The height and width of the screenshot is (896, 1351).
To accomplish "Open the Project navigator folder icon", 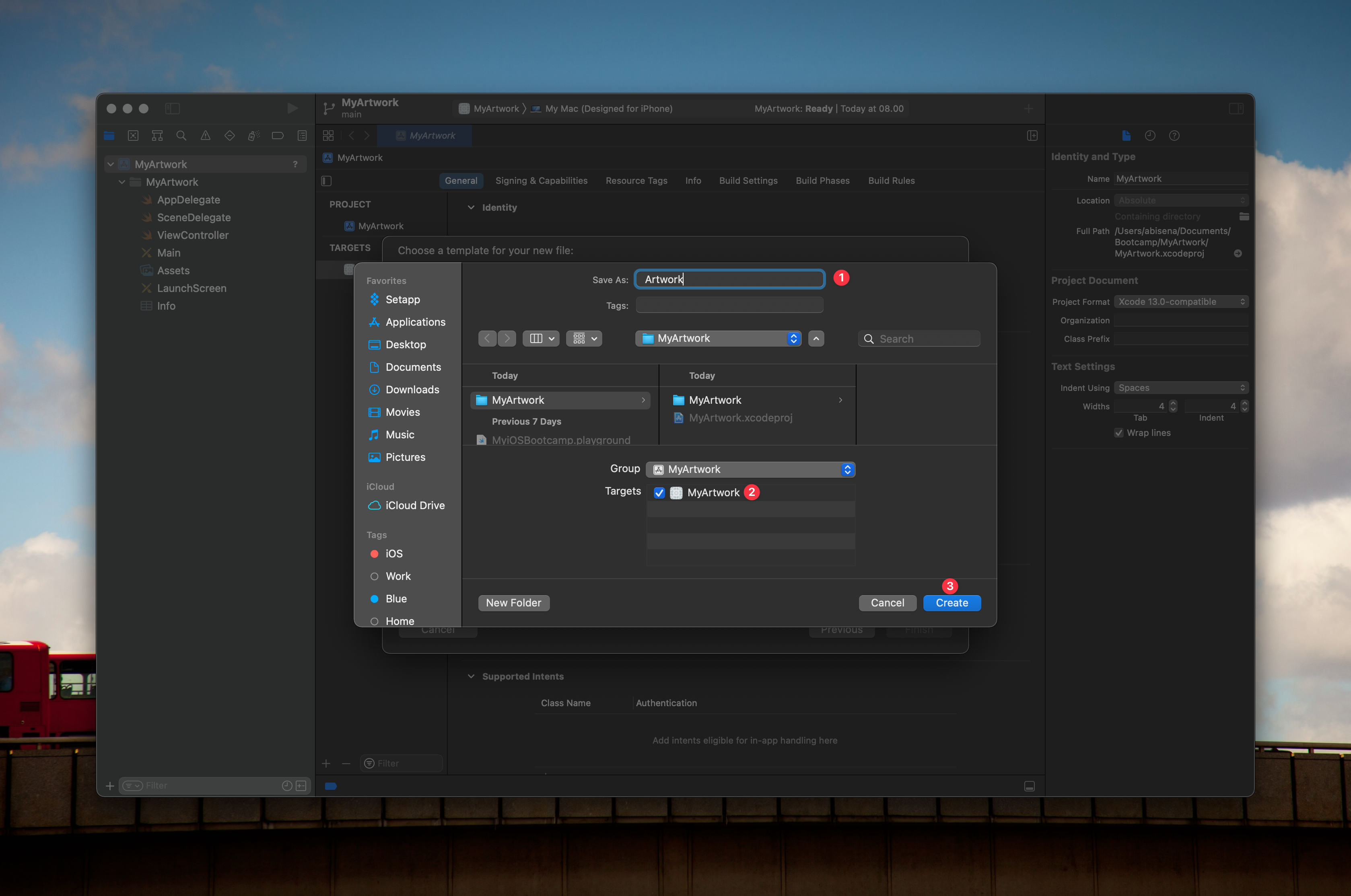I will [x=109, y=136].
